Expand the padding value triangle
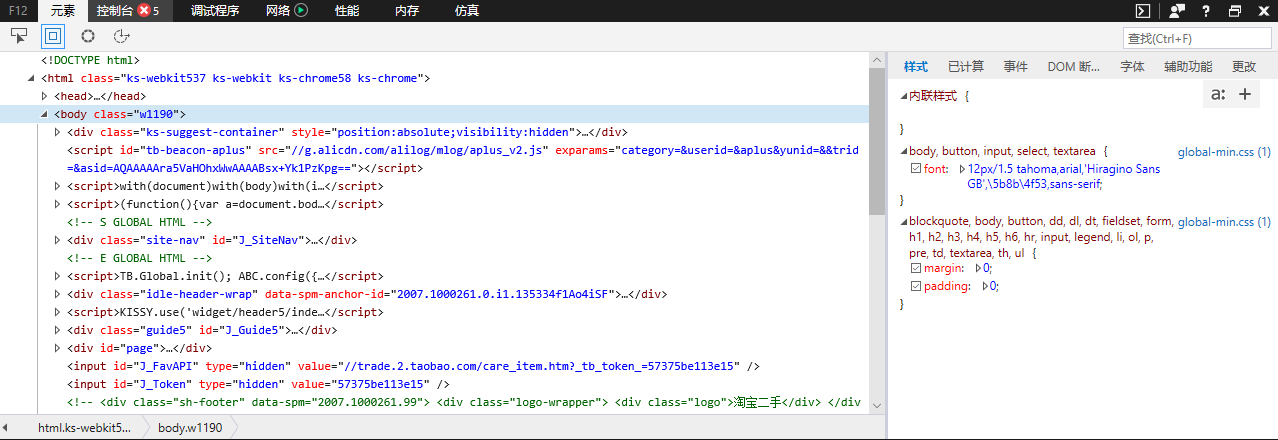Viewport: 1278px width, 440px height. coord(985,286)
